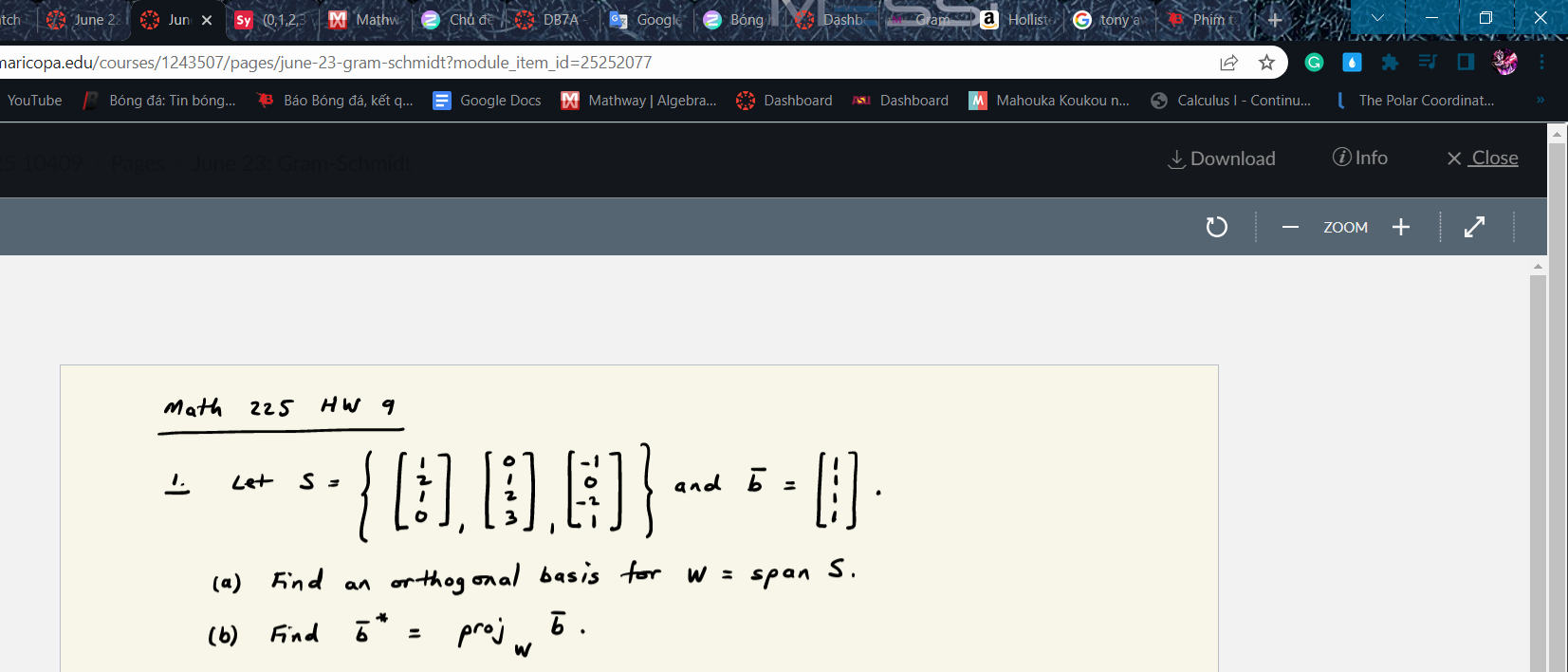Open the 'Calculus I - Continu...' bookmark
The height and width of the screenshot is (672, 1568).
[1231, 101]
